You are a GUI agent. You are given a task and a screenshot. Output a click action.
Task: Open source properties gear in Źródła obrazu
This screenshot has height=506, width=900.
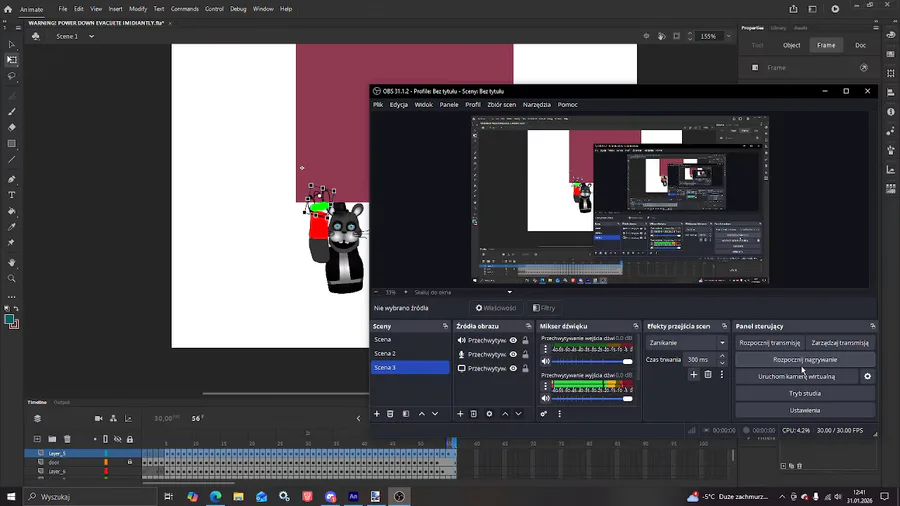pos(489,414)
